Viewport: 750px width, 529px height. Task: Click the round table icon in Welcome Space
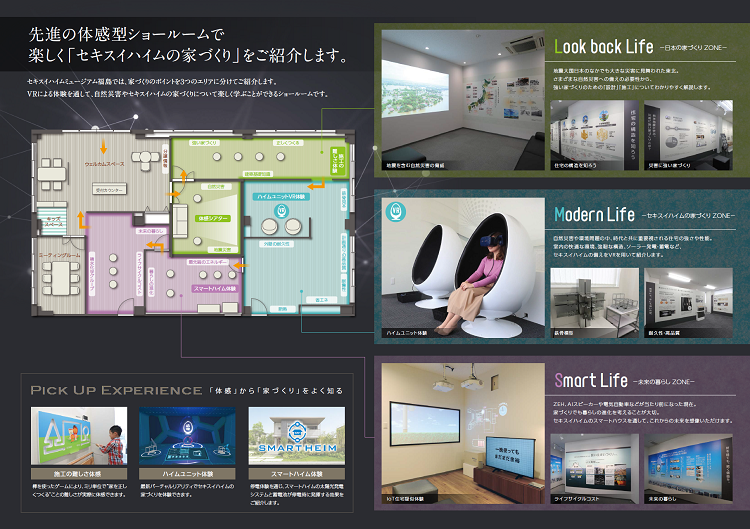click(145, 160)
